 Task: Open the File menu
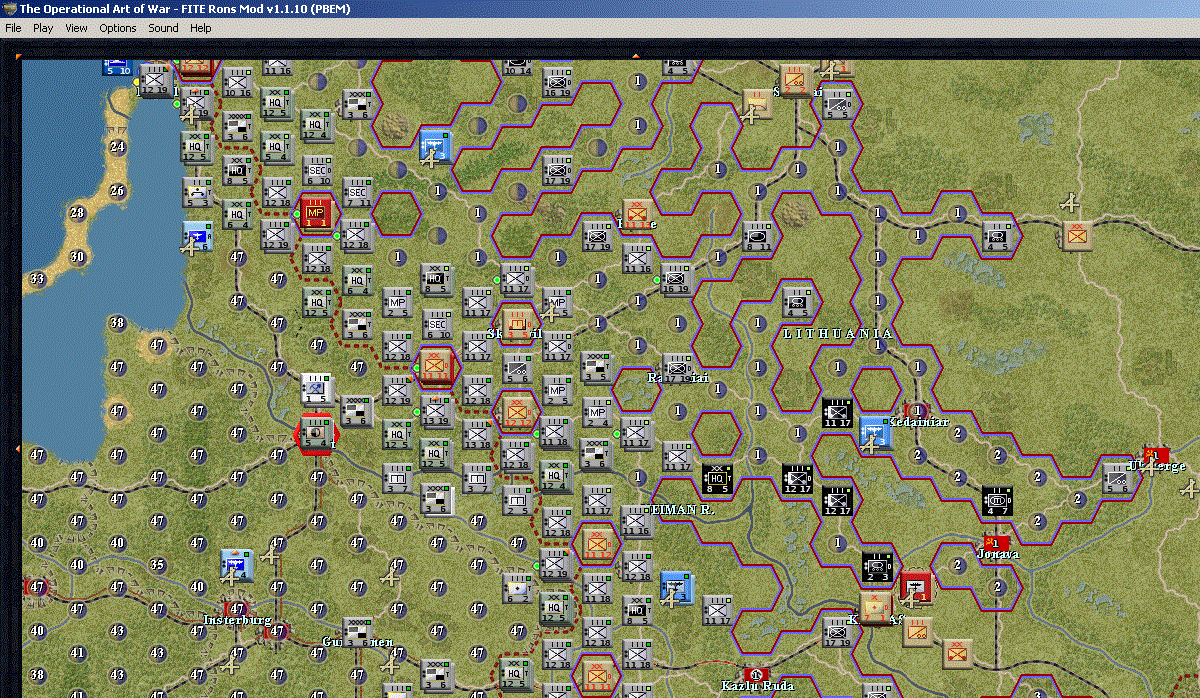pos(13,28)
